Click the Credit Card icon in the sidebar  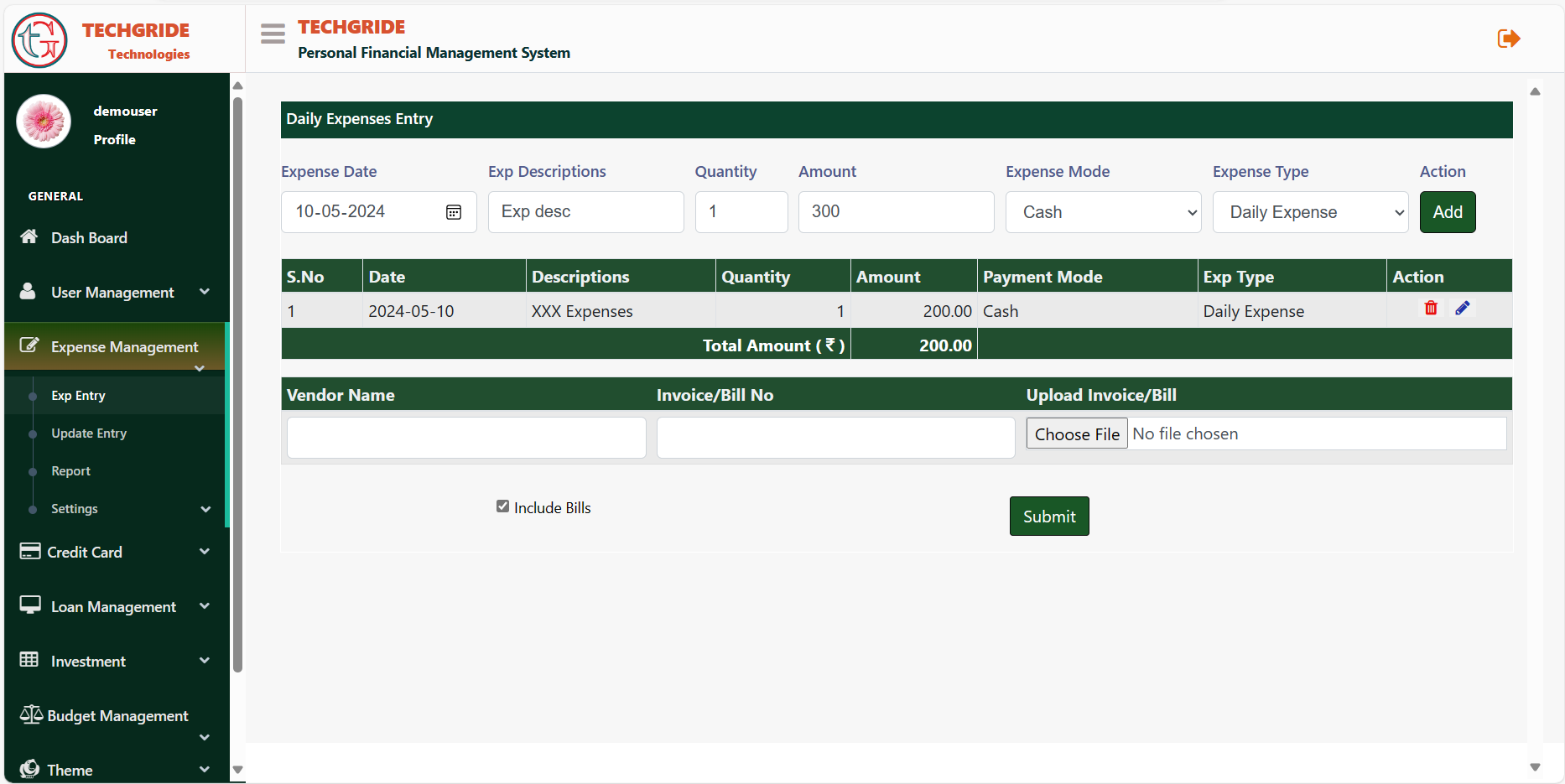pos(30,552)
